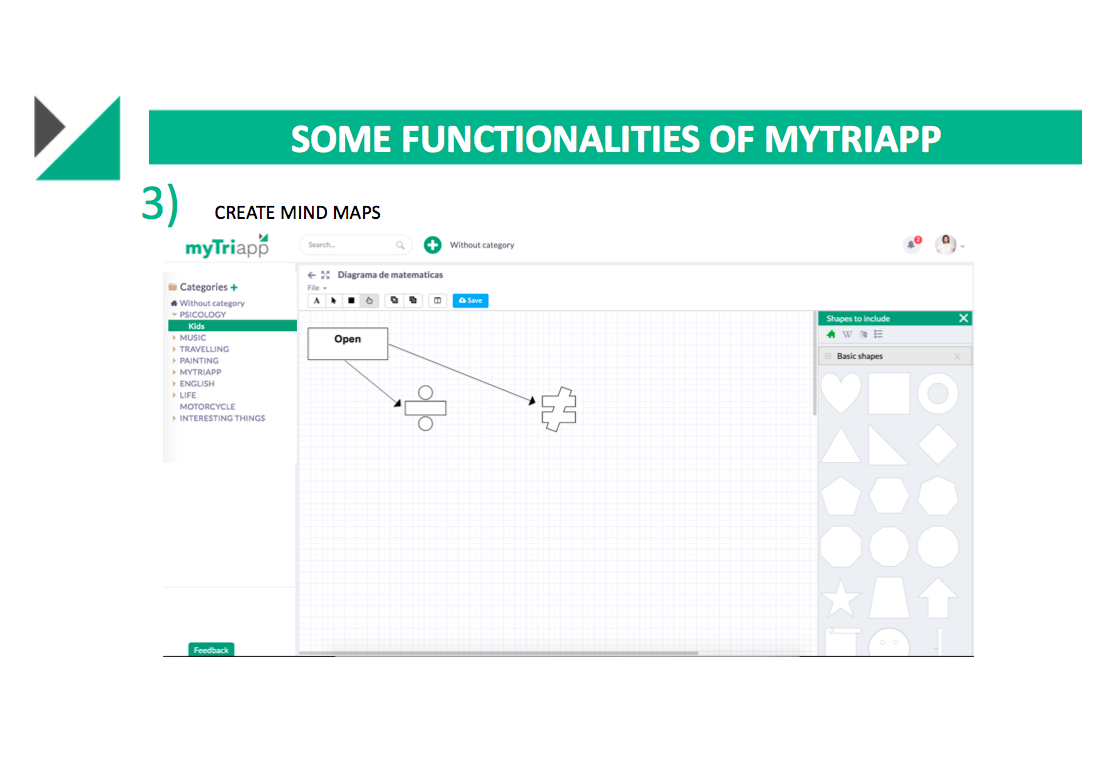Add a new category with the plus icon

(x=234, y=287)
